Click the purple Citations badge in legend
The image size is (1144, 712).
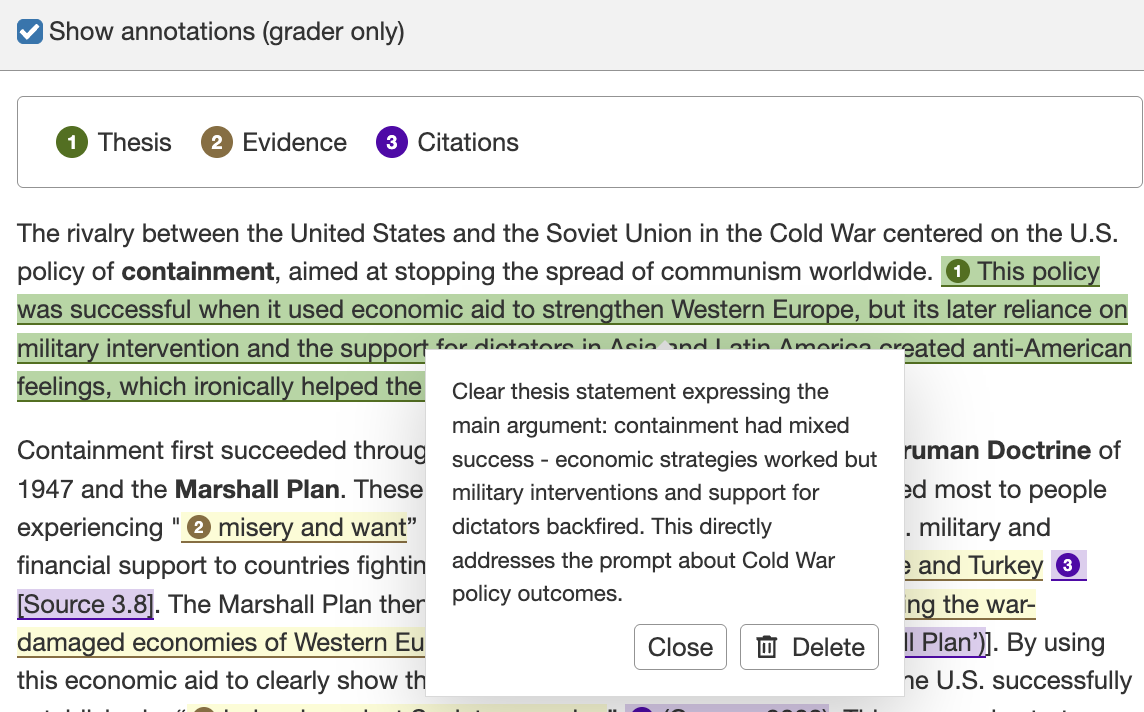pos(391,143)
